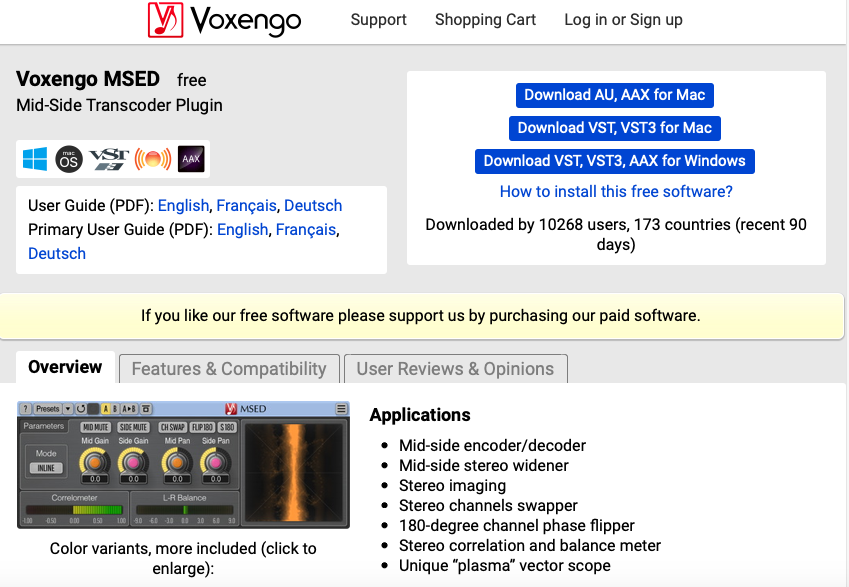Click the VST3 format icon
Screen dimensions: 849x587
coord(108,158)
